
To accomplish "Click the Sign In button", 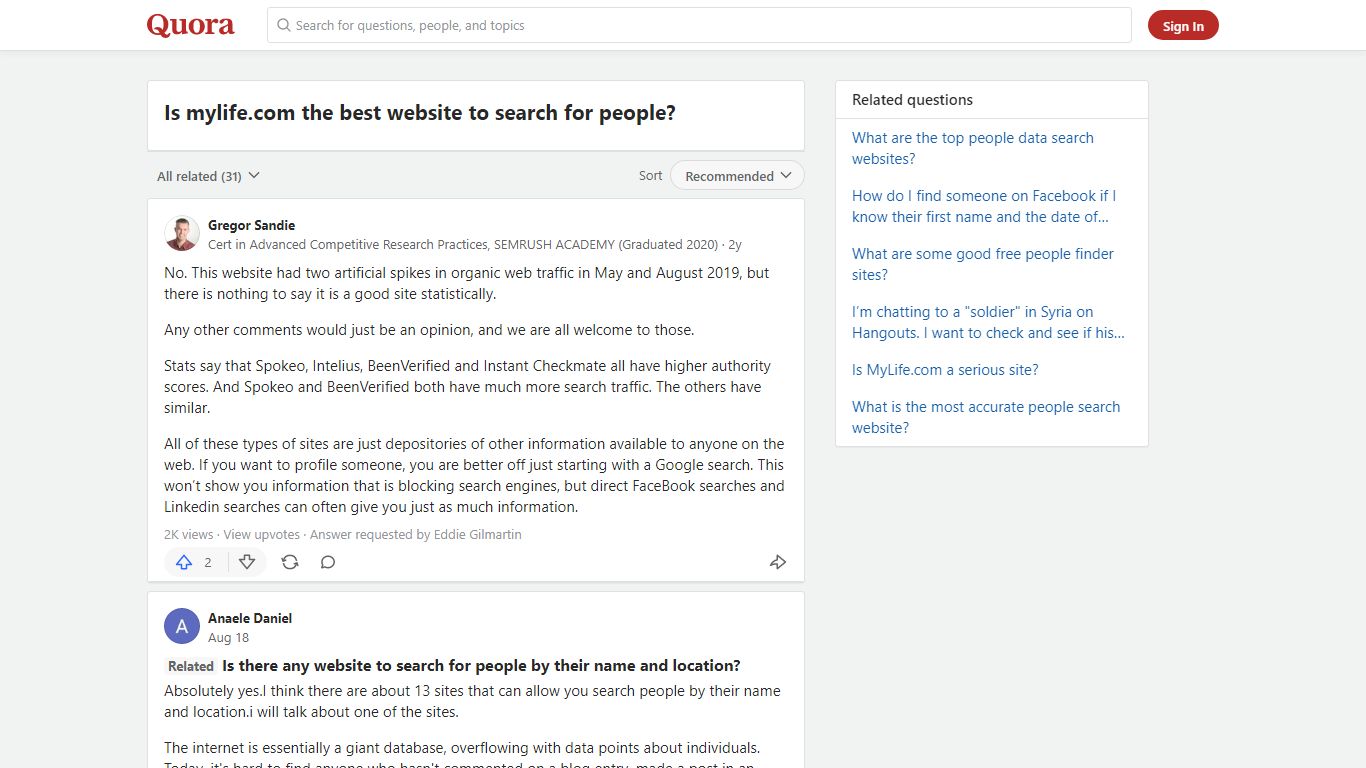I will click(1183, 26).
